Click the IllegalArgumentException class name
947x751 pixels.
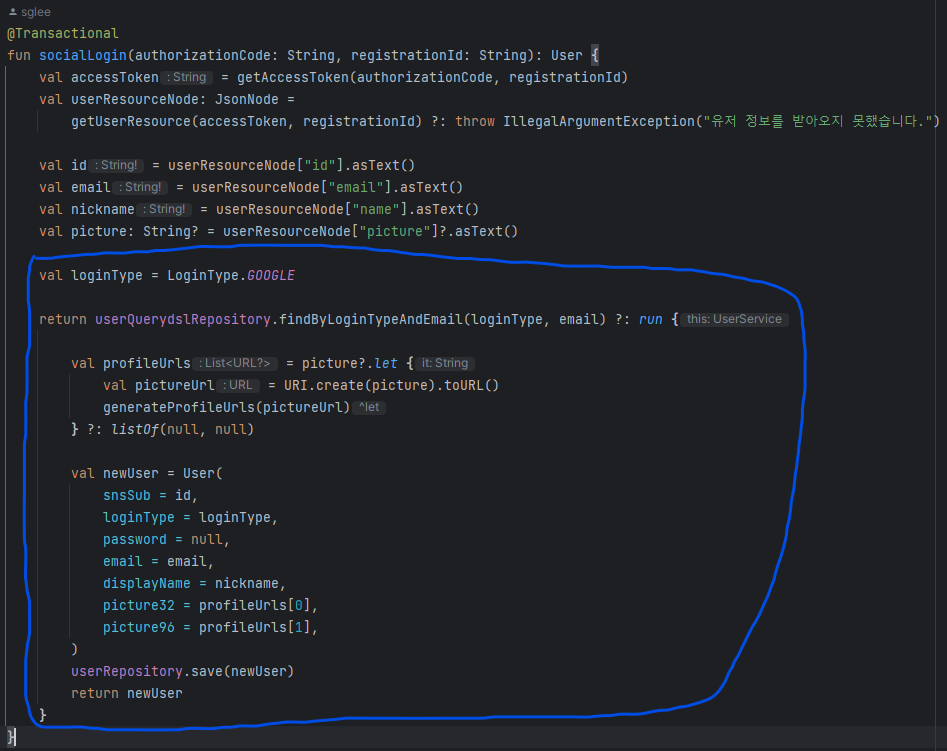pos(599,121)
